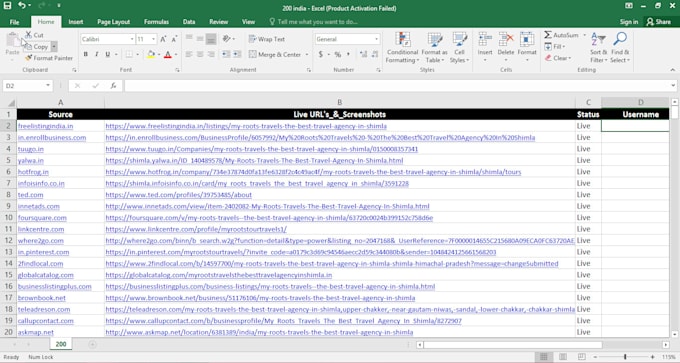Screen dimensions: 680x363
Task: Open the General number format dropdown
Action: [376, 39]
